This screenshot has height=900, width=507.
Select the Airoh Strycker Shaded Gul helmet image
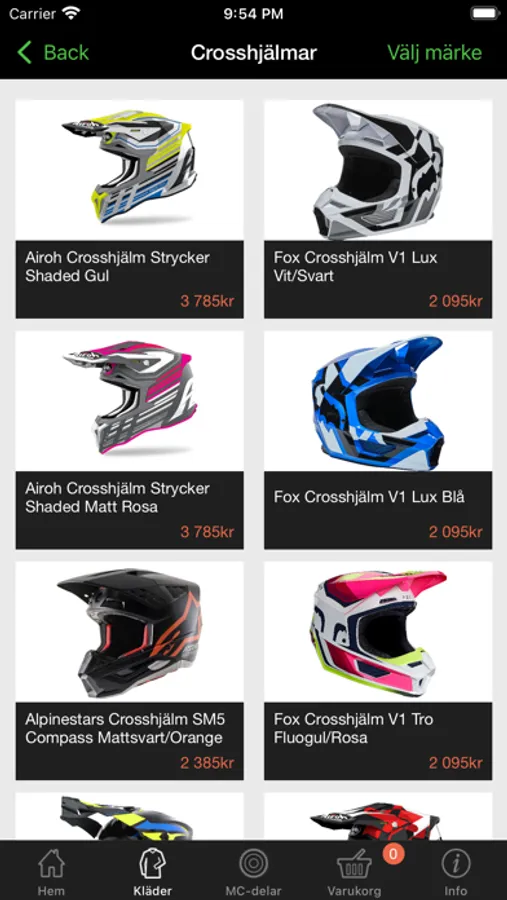(x=130, y=169)
